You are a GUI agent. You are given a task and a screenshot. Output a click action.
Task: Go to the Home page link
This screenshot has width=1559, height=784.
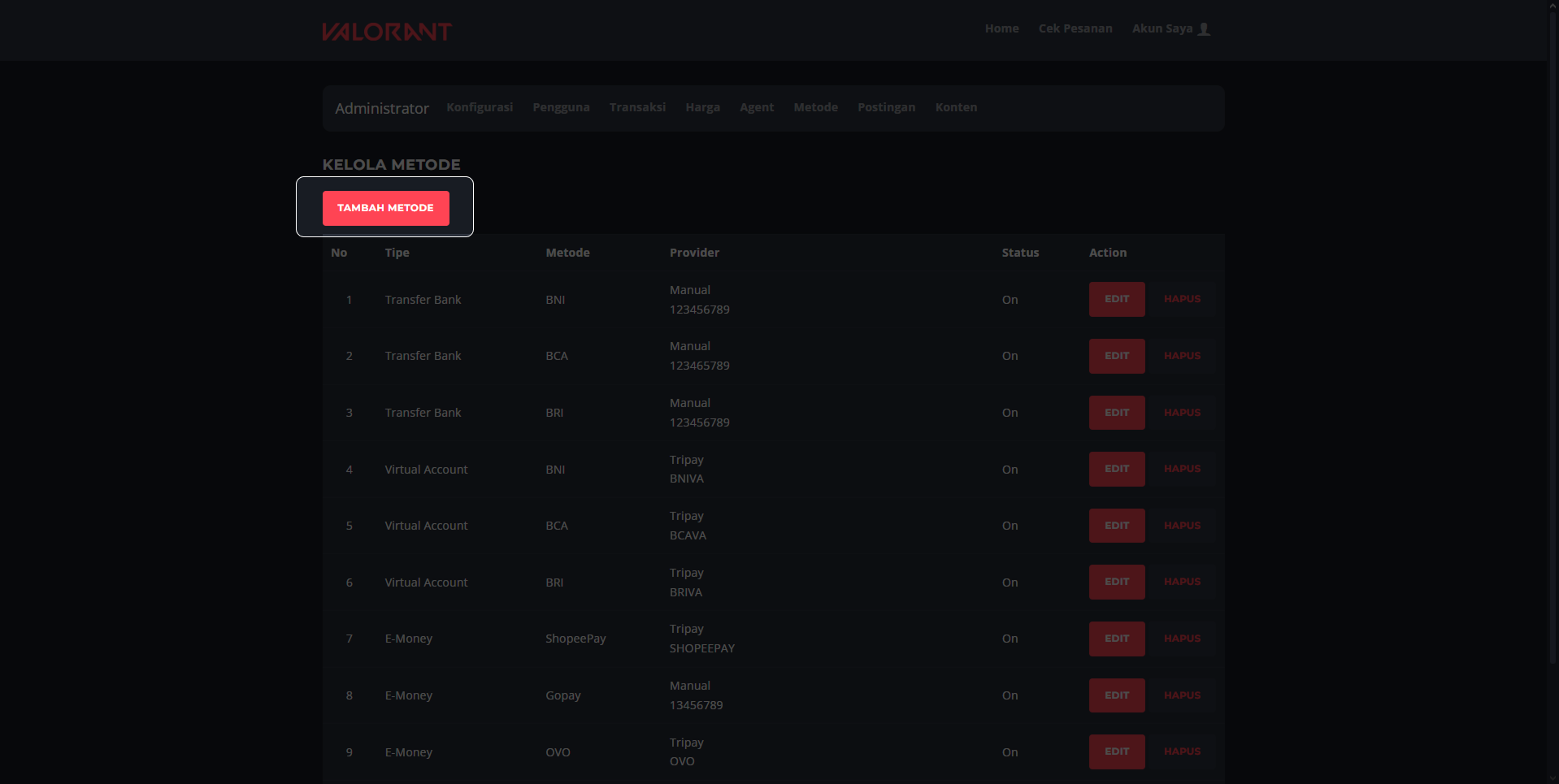1001,28
